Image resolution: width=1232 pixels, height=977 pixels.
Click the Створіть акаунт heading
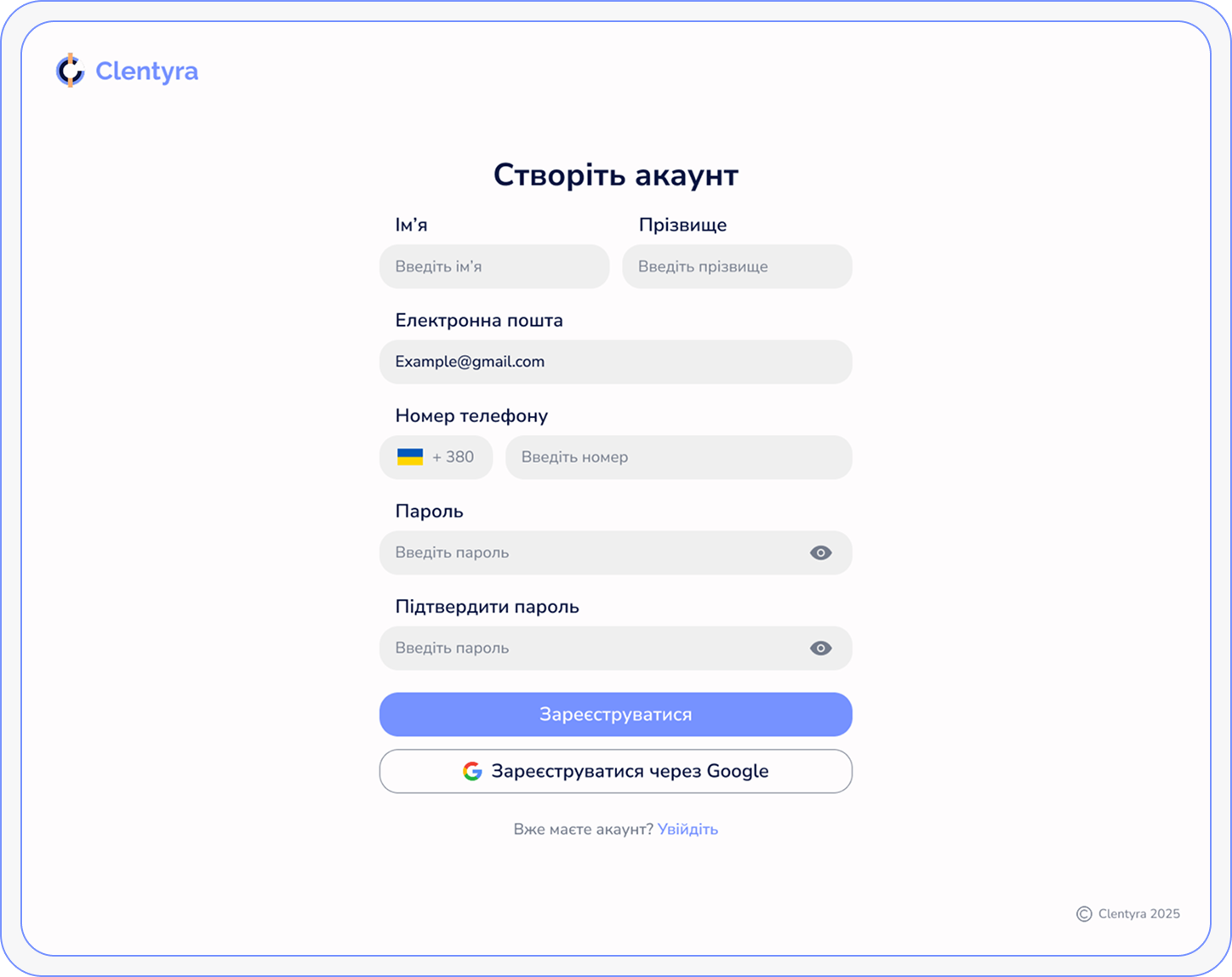[x=615, y=174]
